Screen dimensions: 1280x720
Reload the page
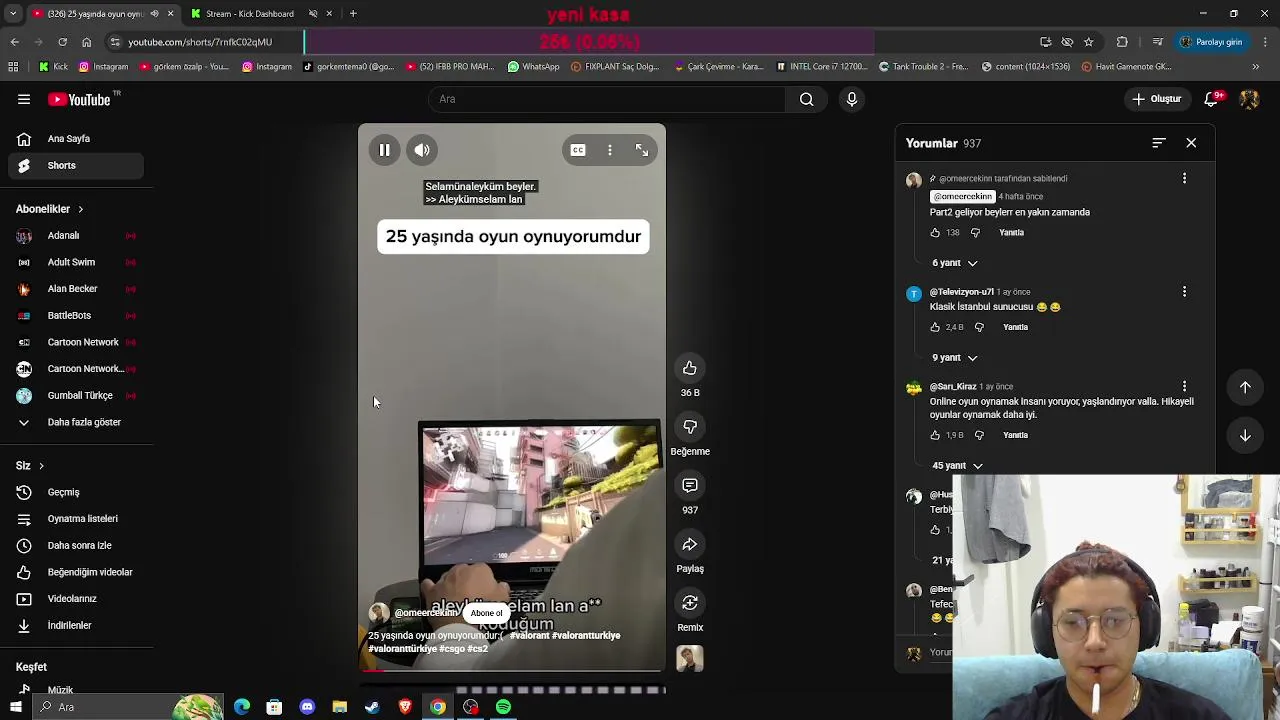tap(62, 42)
